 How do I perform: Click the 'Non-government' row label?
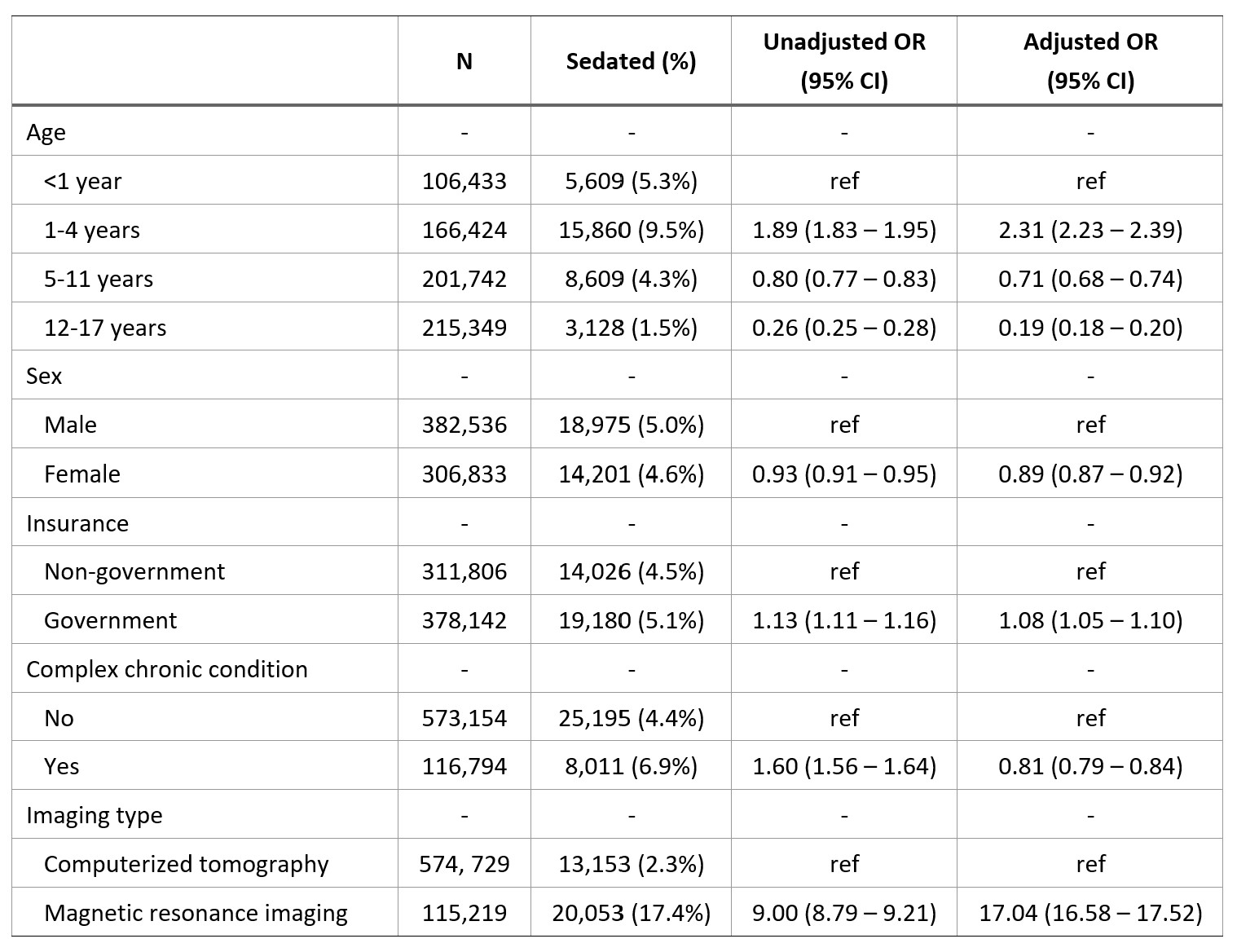134,571
